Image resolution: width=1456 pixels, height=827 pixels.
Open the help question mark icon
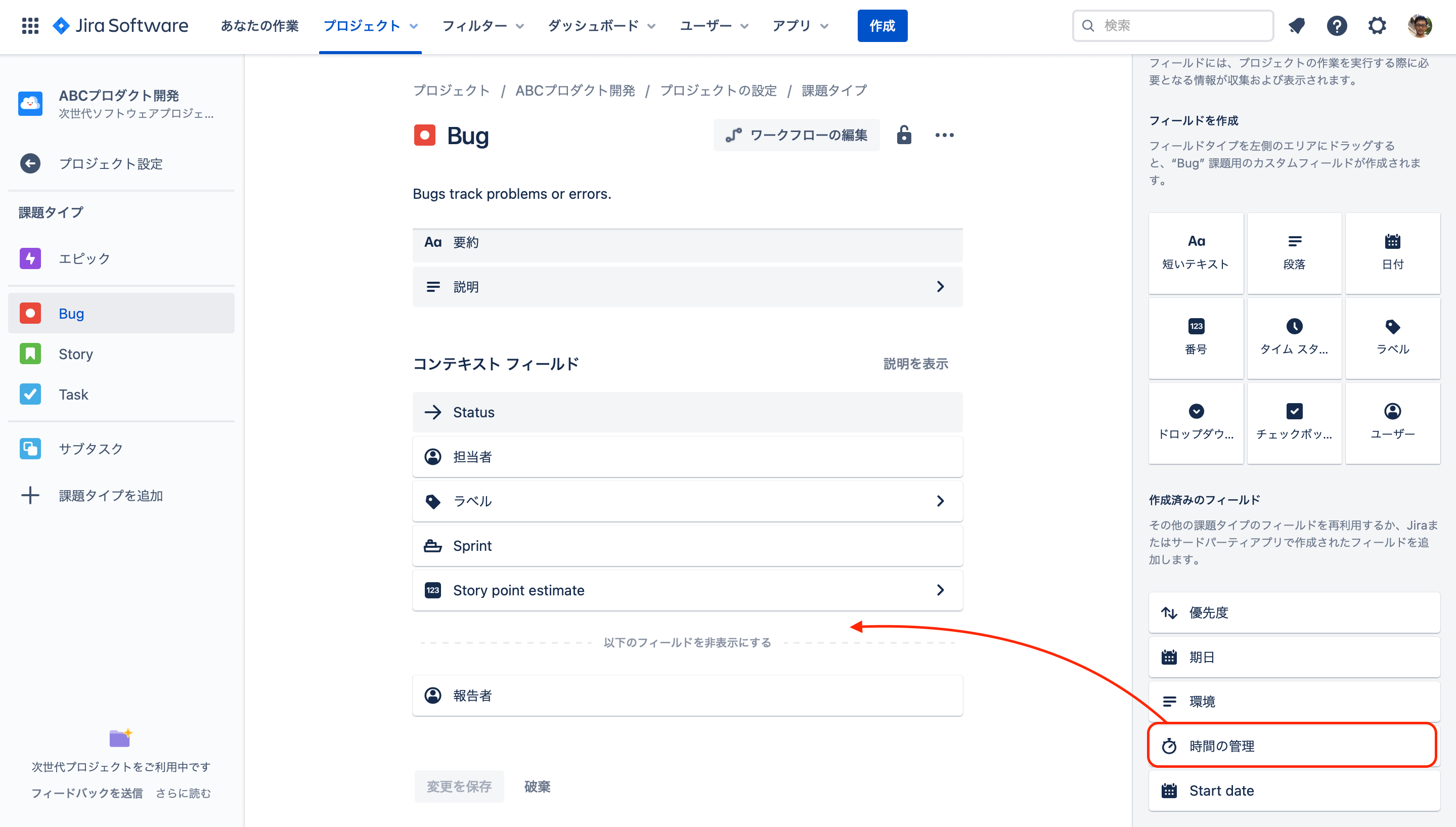tap(1337, 26)
